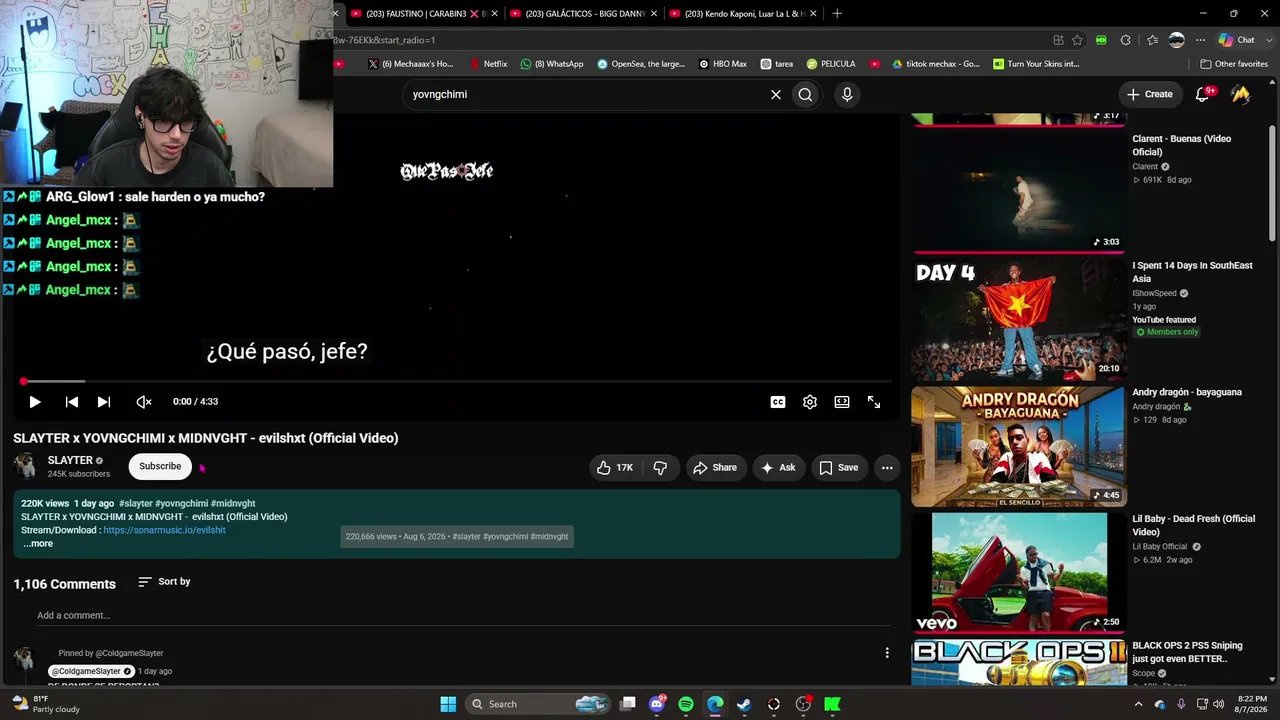The height and width of the screenshot is (720, 1280).
Task: Open the Windows Start menu
Action: point(448,704)
